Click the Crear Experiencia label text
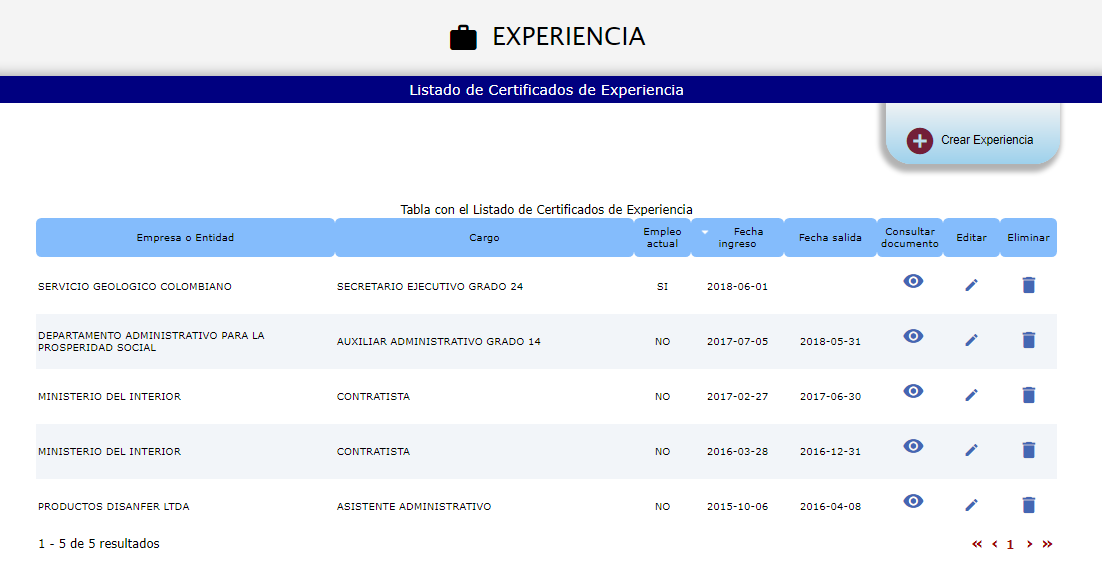The width and height of the screenshot is (1102, 569). pos(987,140)
